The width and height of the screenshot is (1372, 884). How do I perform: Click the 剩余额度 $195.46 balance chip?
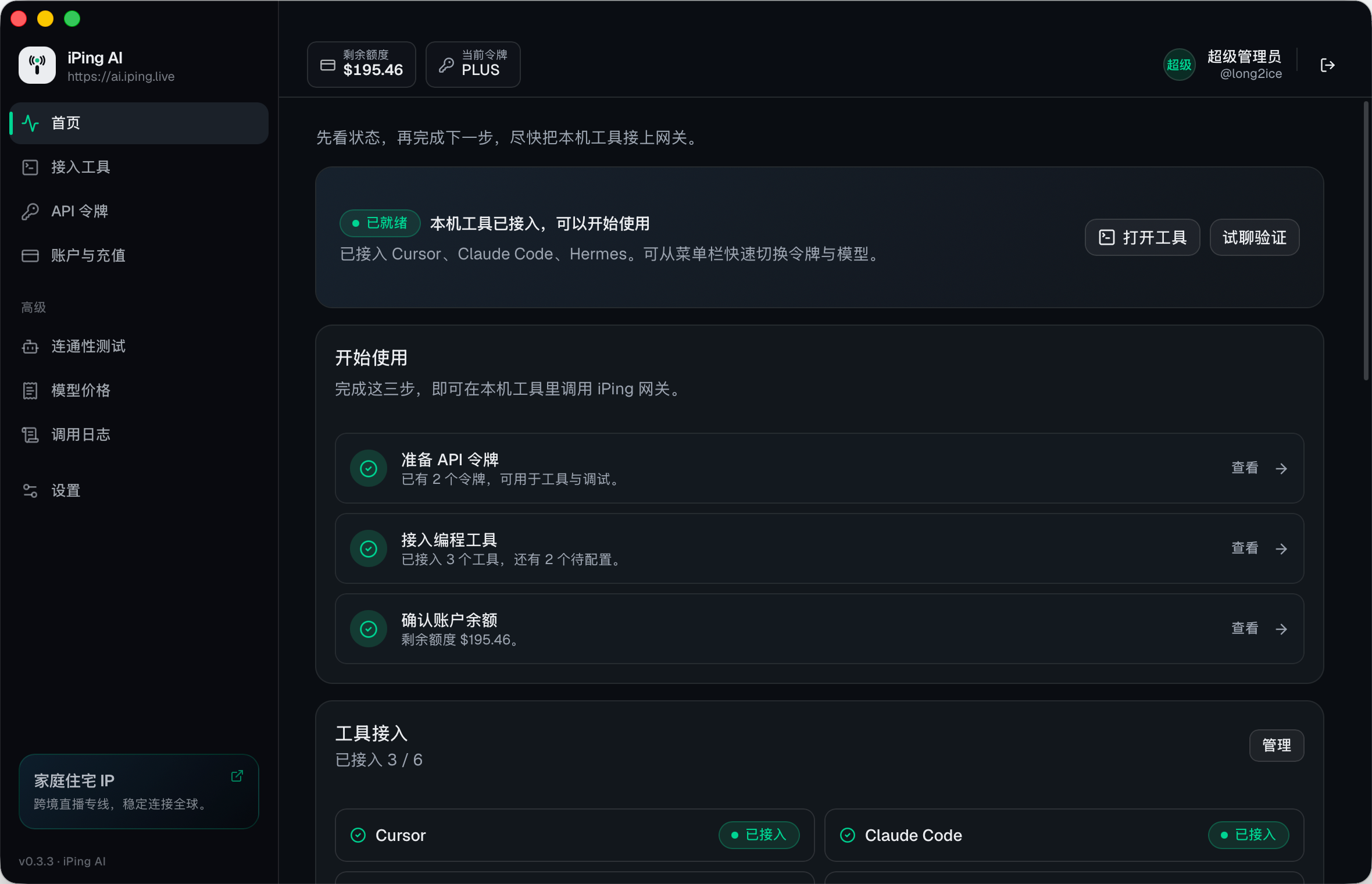tap(362, 65)
